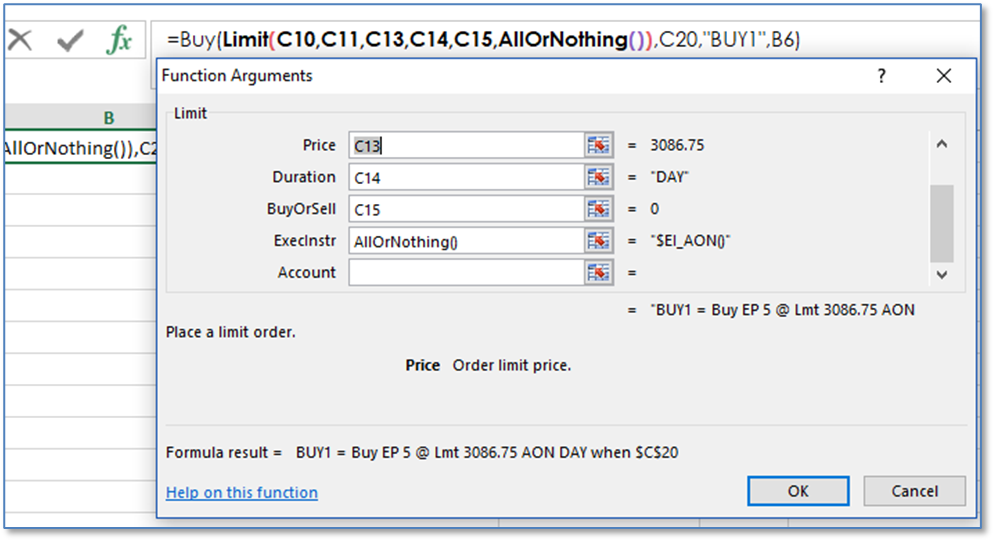Click BuyOrSell field range selector icon
The height and width of the screenshot is (541, 995).
tap(598, 209)
